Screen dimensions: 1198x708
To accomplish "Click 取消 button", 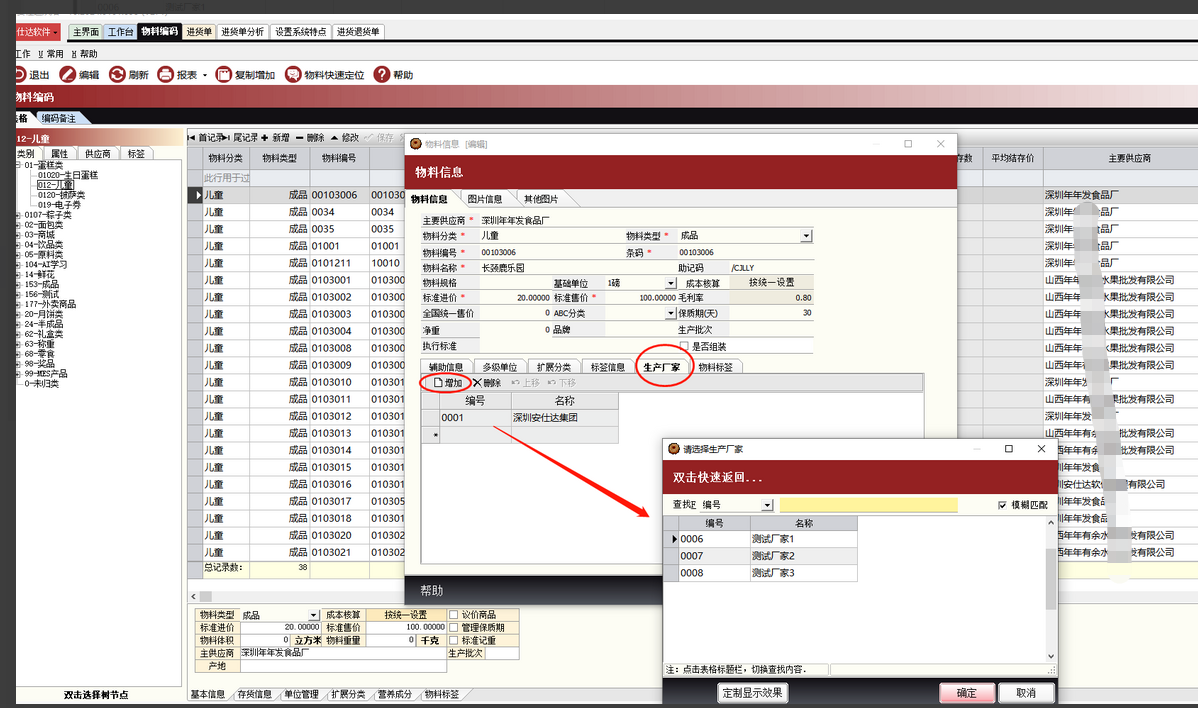I will (1026, 693).
